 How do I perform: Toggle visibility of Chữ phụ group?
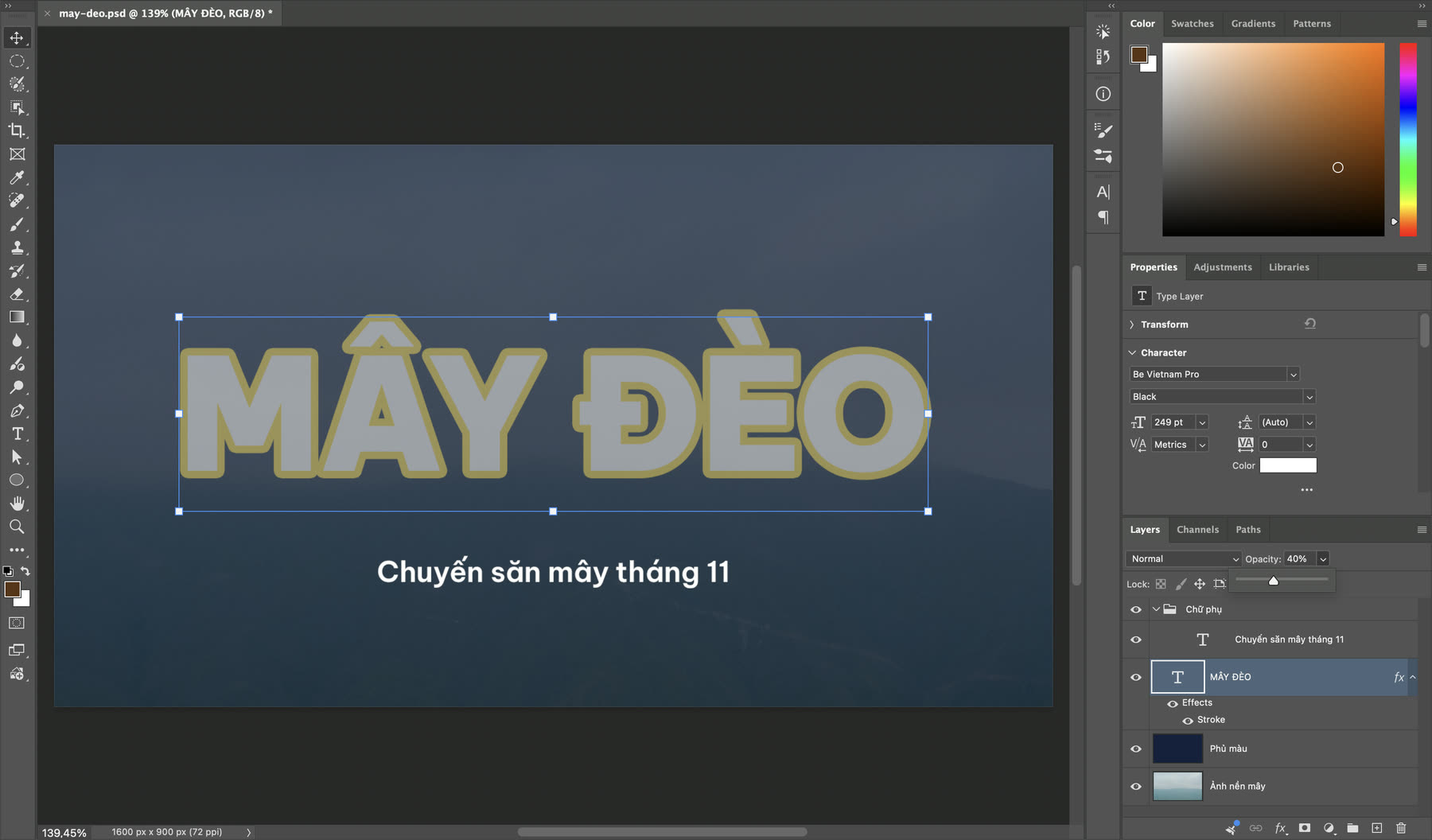(1136, 610)
